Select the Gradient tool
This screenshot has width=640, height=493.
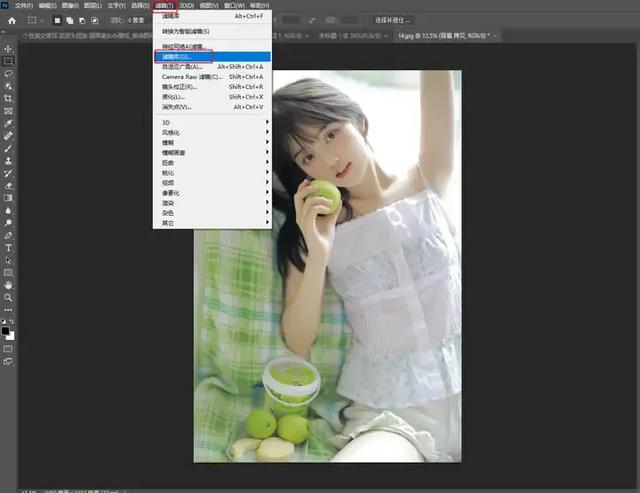pyautogui.click(x=8, y=198)
